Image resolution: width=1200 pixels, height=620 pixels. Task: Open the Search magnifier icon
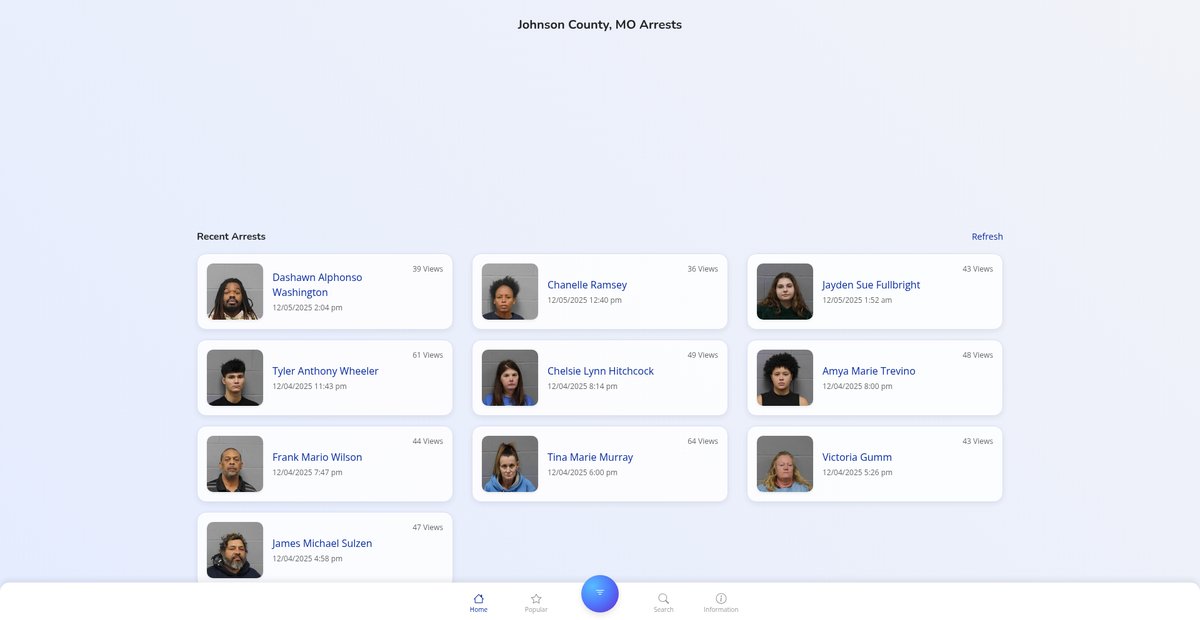(664, 598)
